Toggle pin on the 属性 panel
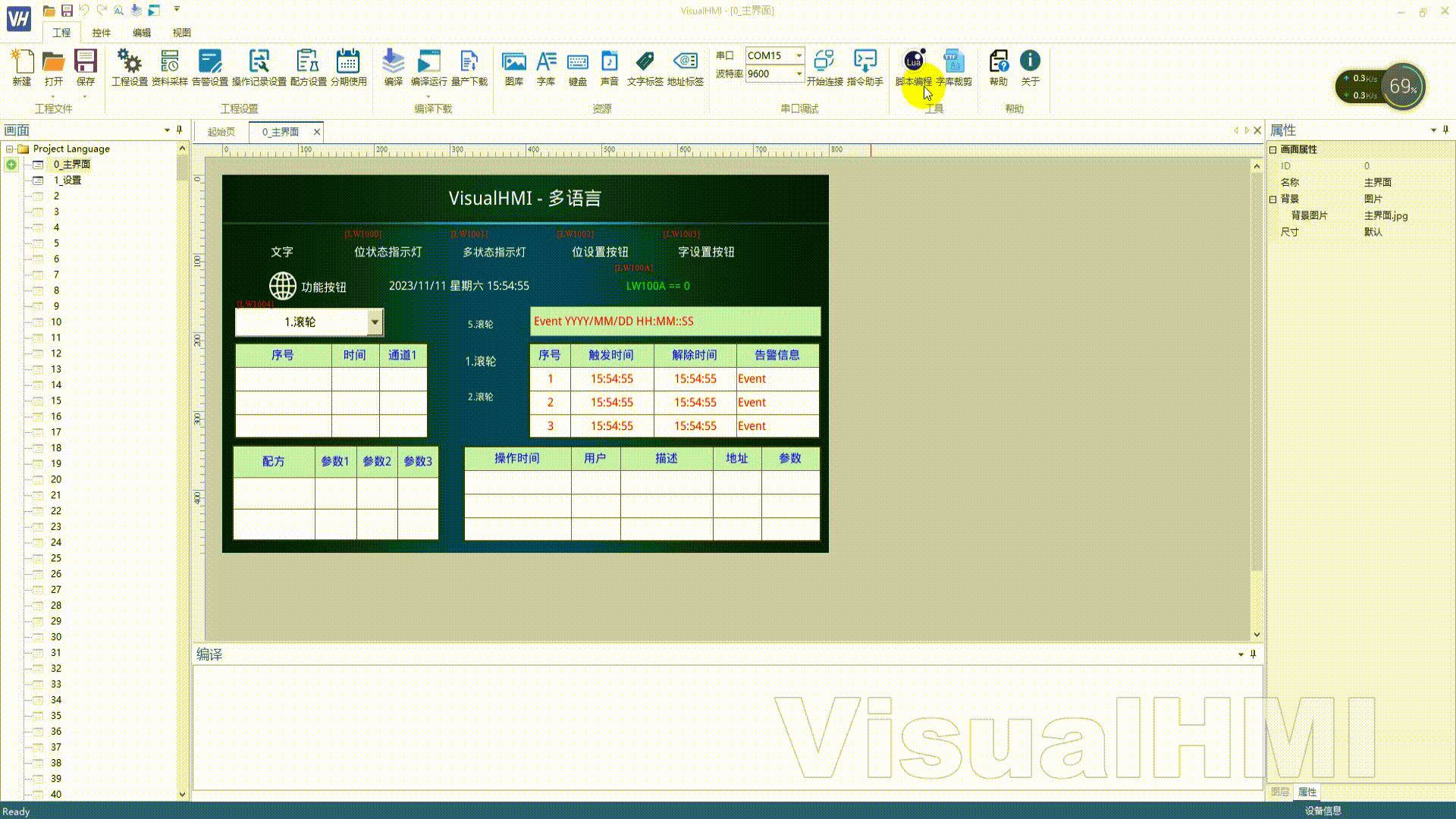This screenshot has height=819, width=1456. point(1445,130)
